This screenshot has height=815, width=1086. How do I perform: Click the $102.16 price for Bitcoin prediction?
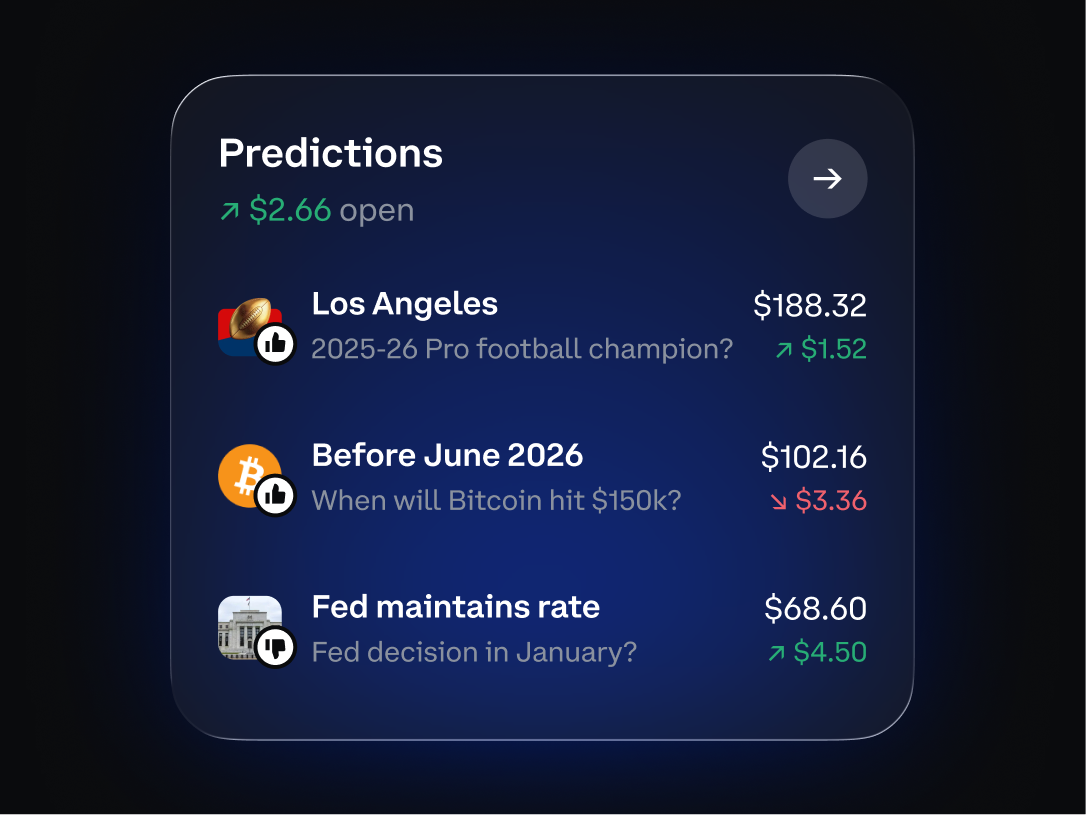click(x=815, y=458)
